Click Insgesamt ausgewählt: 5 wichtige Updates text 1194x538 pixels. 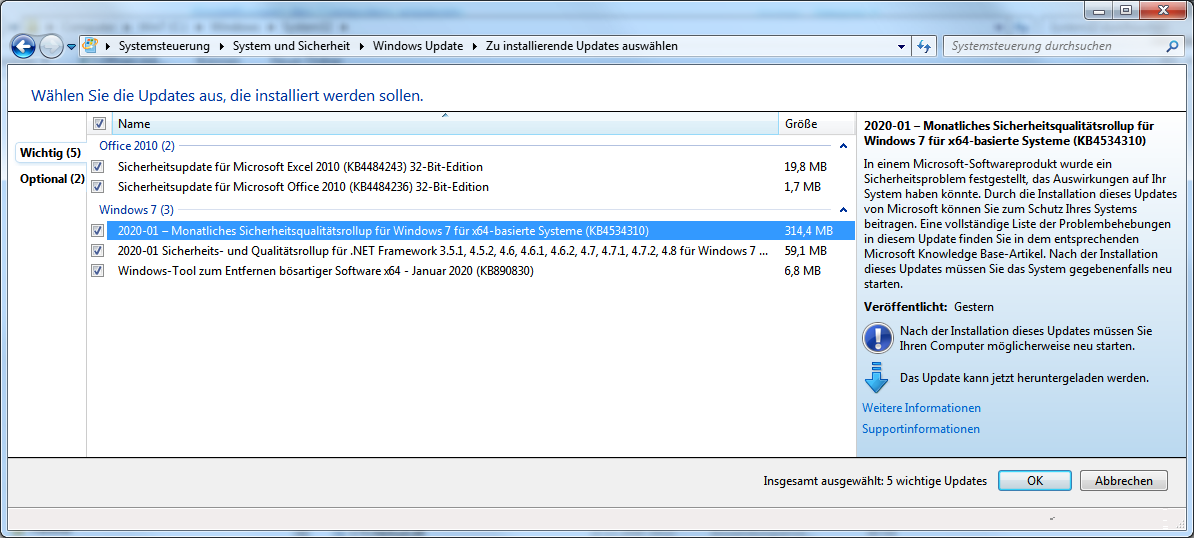pos(875,481)
